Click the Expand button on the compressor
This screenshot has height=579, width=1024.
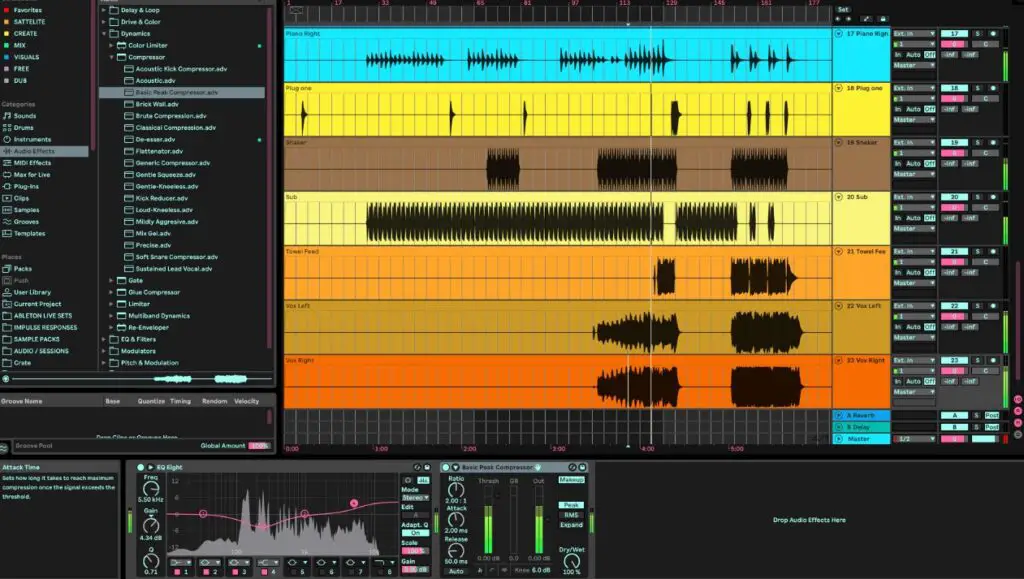click(x=572, y=524)
